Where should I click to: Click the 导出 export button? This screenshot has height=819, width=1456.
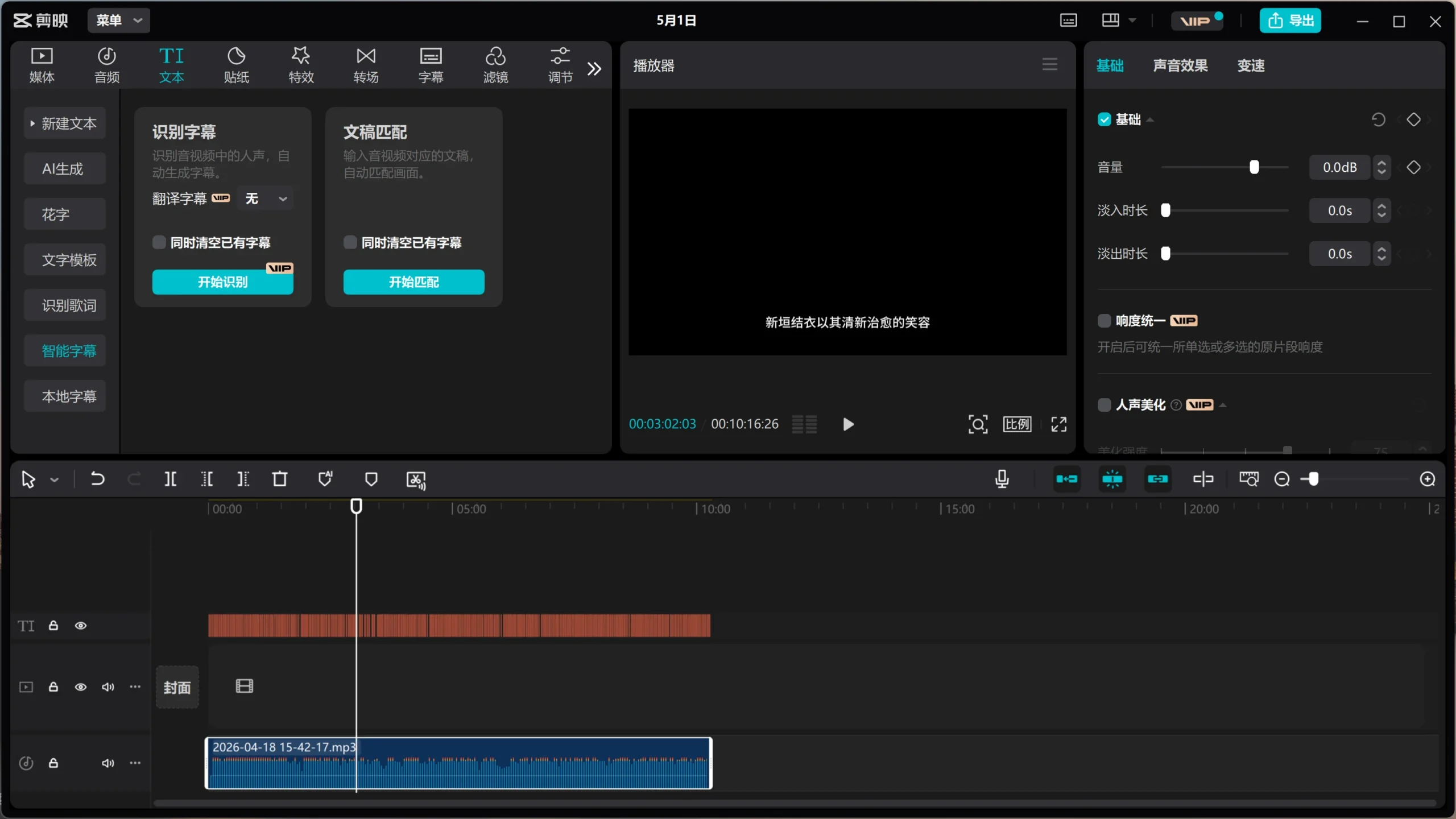pyautogui.click(x=1290, y=20)
